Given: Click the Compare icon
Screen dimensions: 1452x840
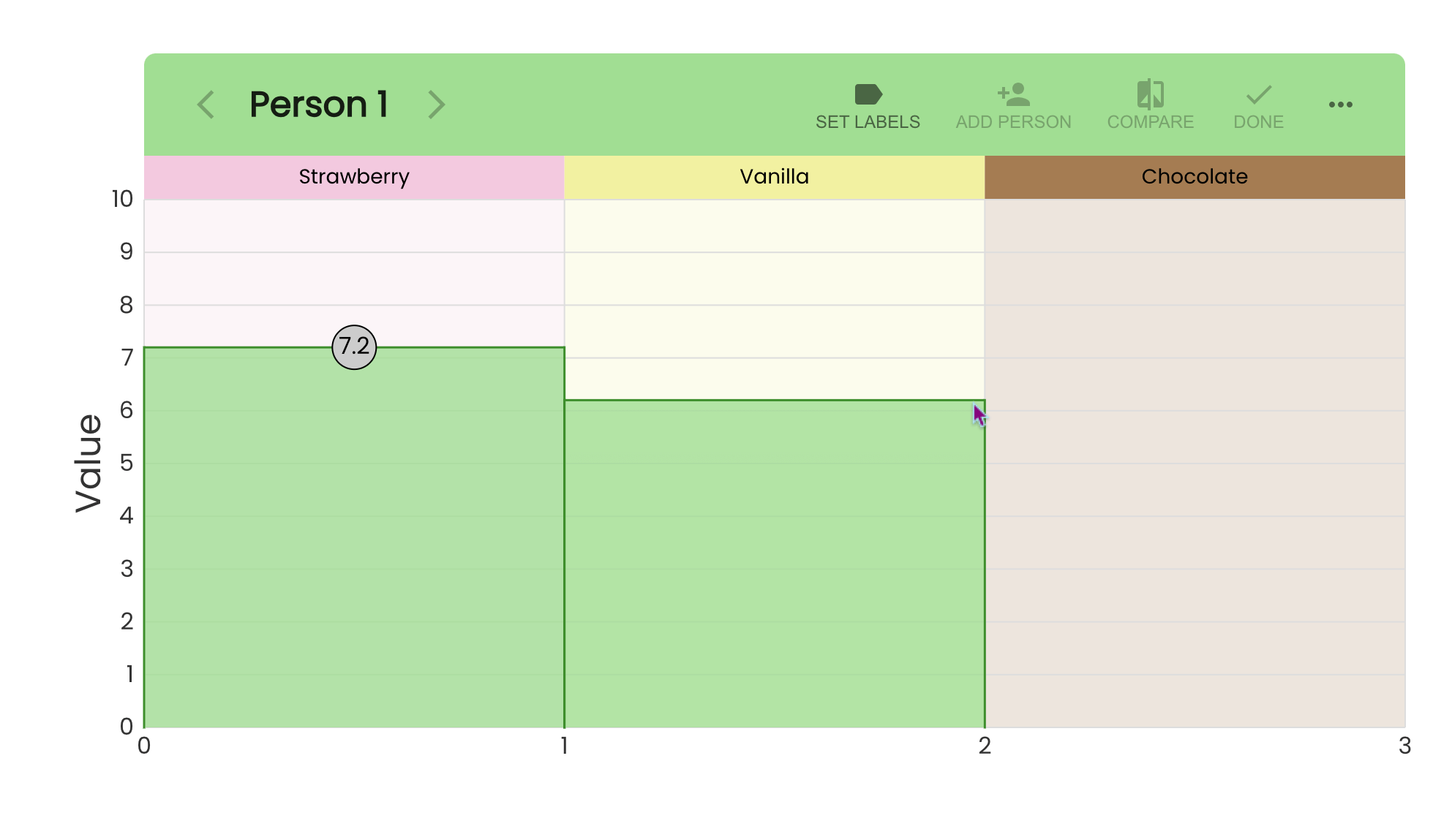Looking at the screenshot, I should (x=1151, y=94).
